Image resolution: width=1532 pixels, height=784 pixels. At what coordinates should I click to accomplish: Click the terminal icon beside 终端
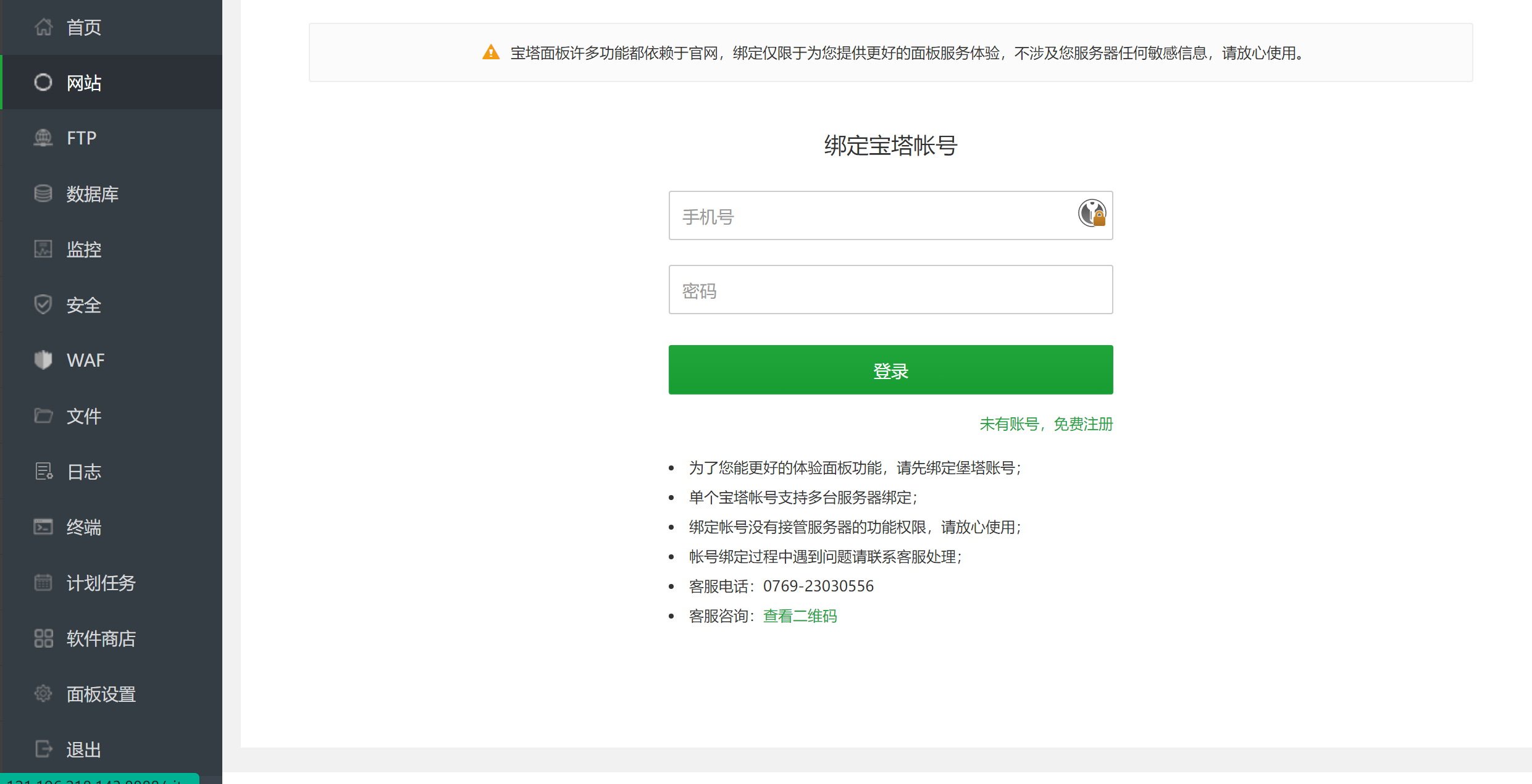click(x=43, y=527)
